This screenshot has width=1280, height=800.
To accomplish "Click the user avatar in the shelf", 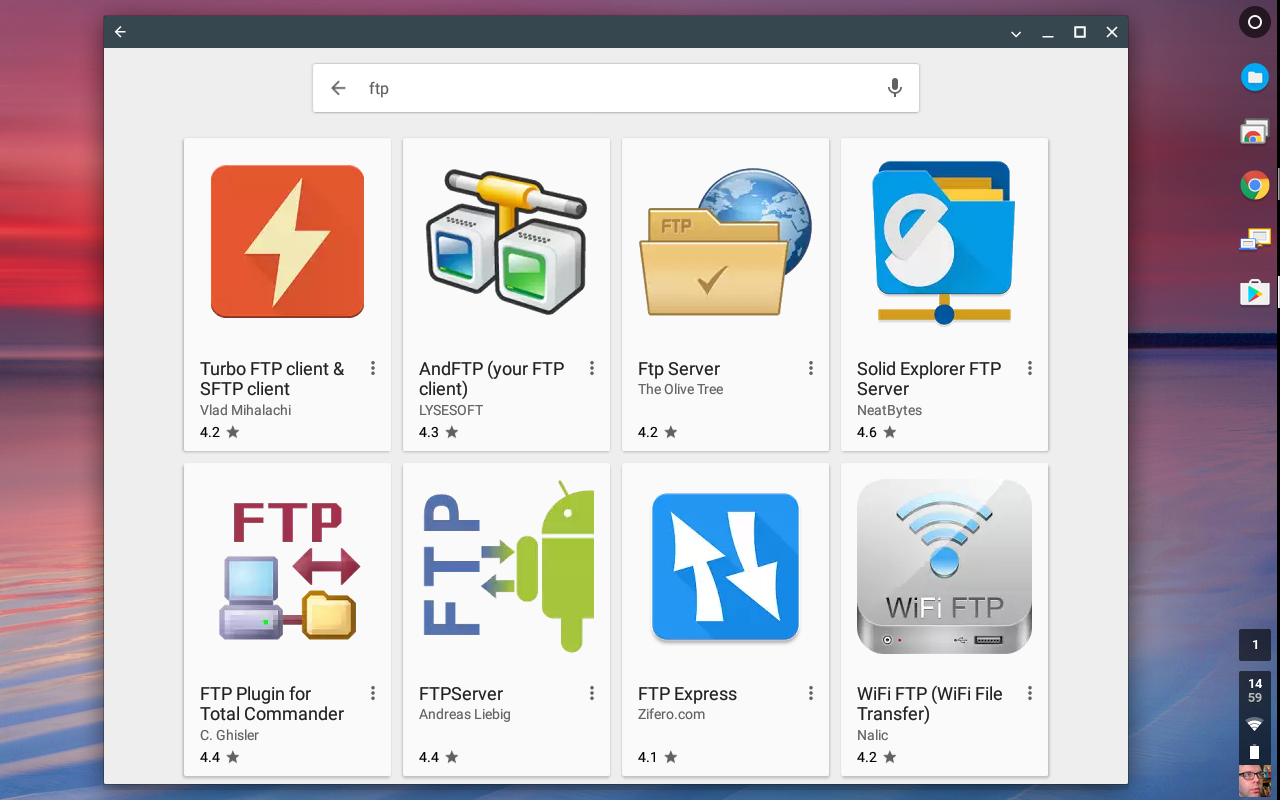I will pos(1255,781).
